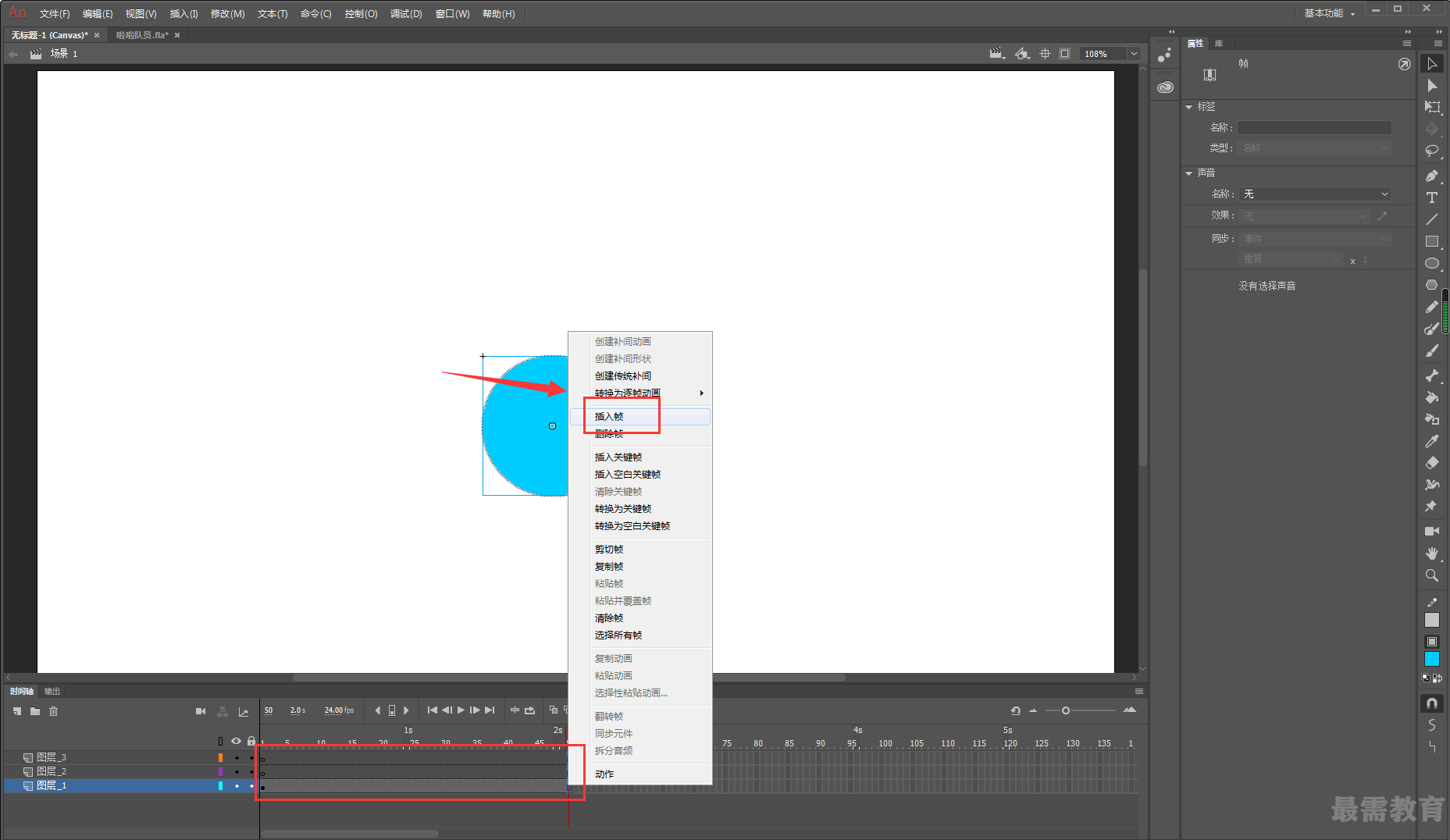Toggle loop playback in timeline

530,710
